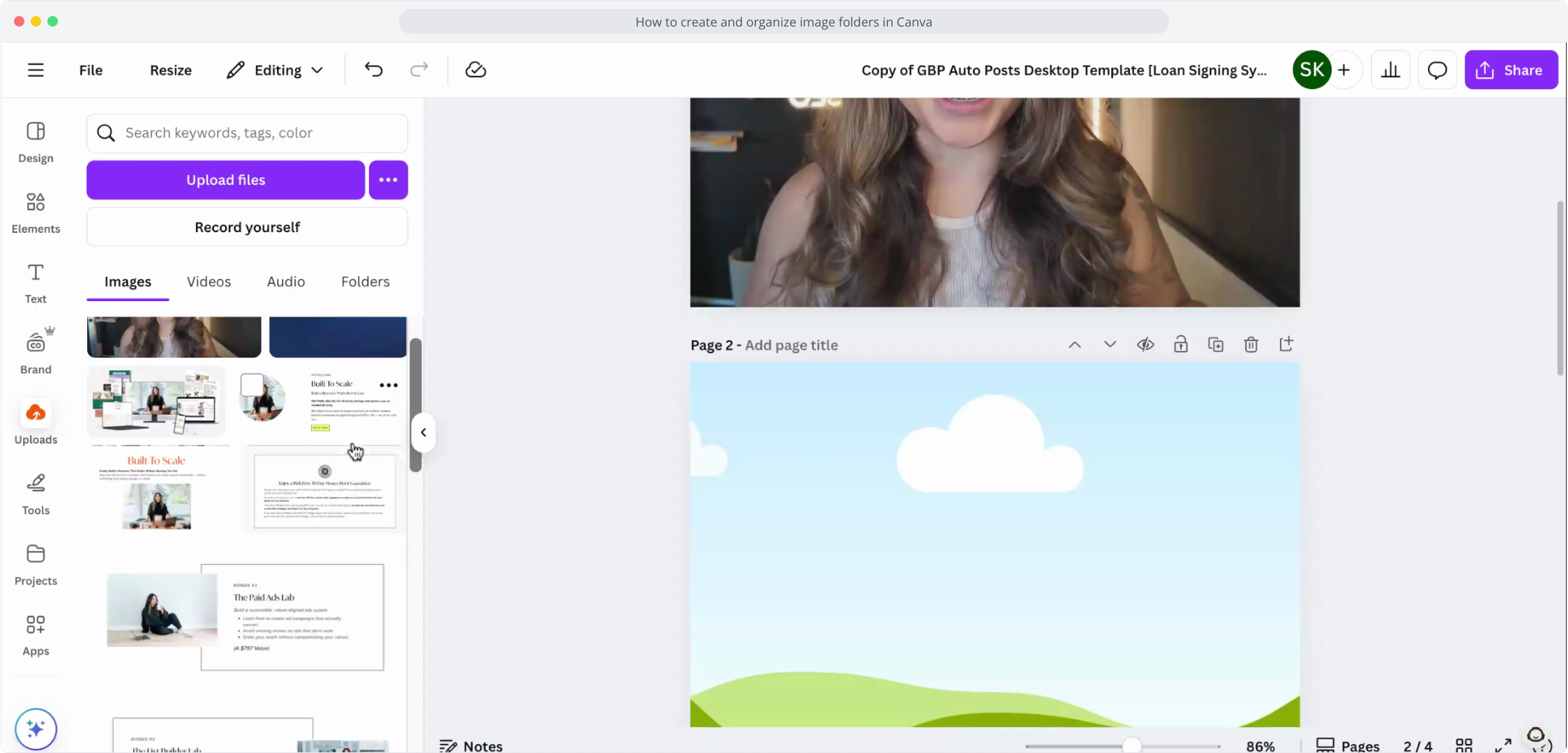This screenshot has height=753, width=1568.
Task: Enter fullscreen present mode
Action: tap(1502, 745)
